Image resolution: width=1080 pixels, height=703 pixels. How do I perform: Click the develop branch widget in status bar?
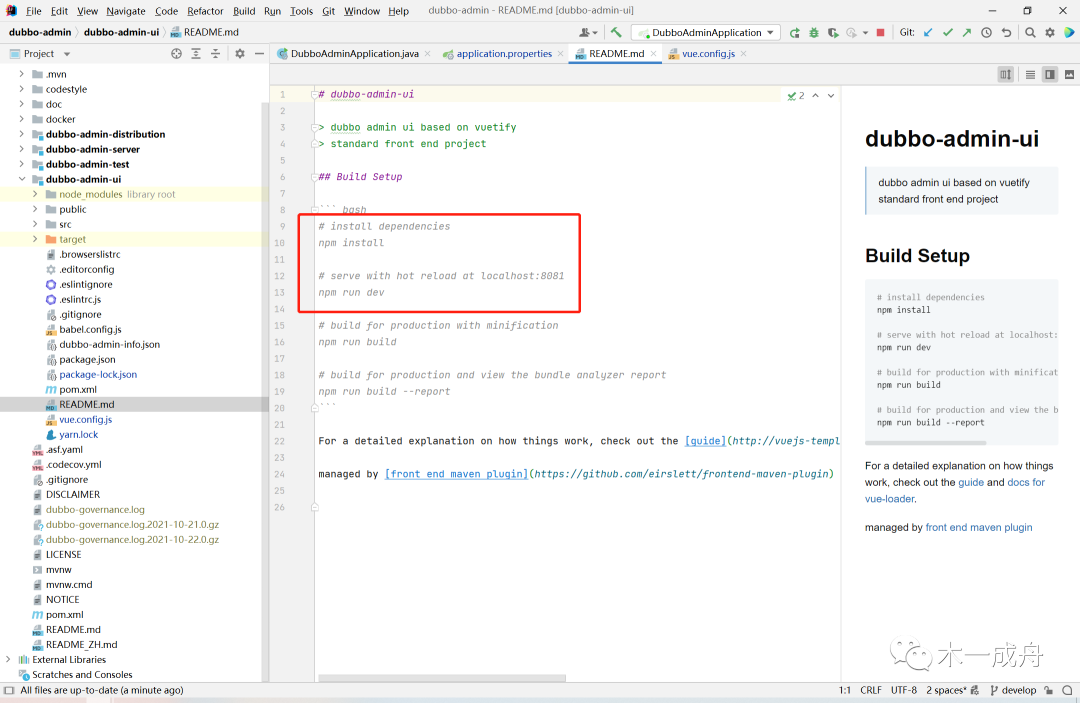[1012, 690]
